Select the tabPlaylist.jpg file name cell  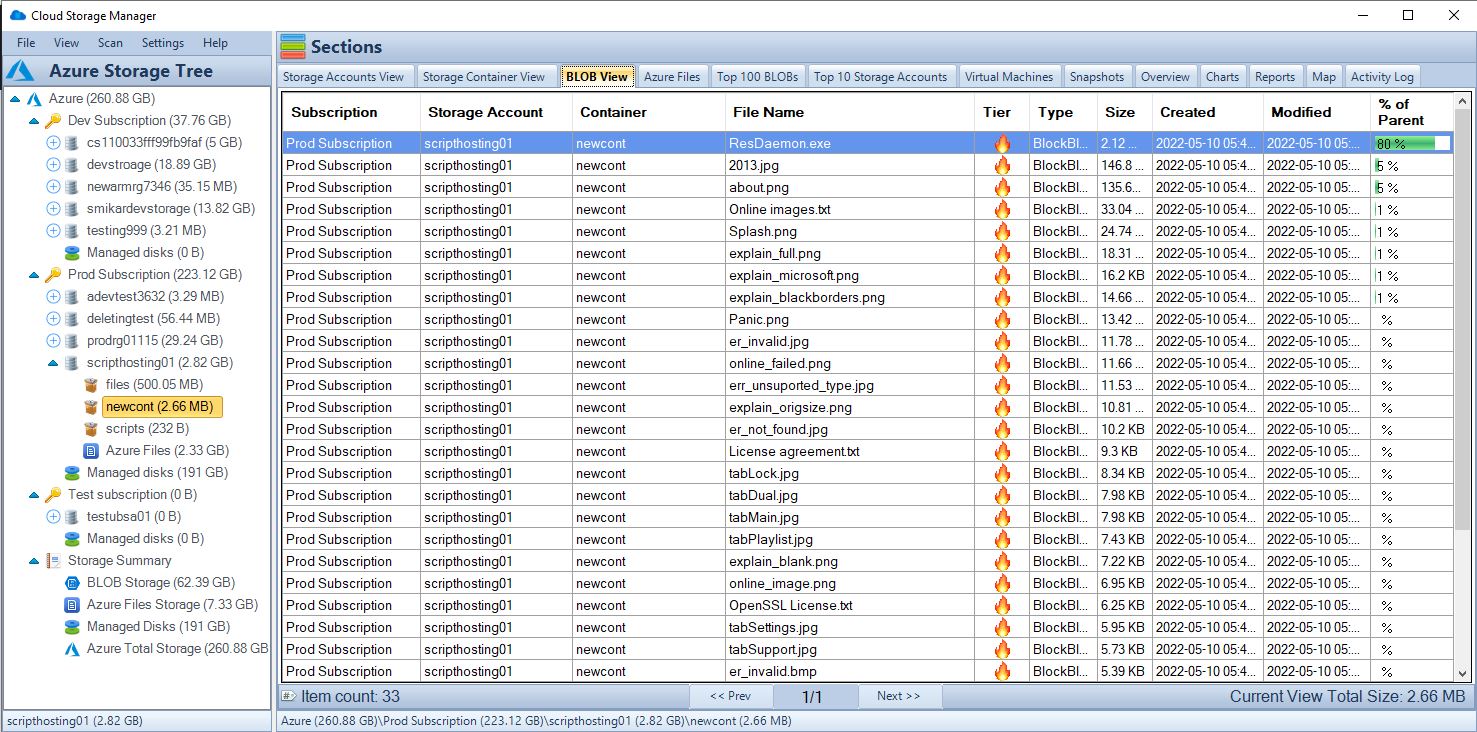point(850,539)
